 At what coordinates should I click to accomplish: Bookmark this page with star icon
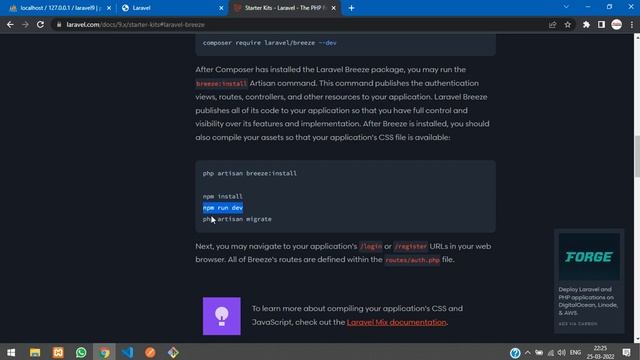568,24
